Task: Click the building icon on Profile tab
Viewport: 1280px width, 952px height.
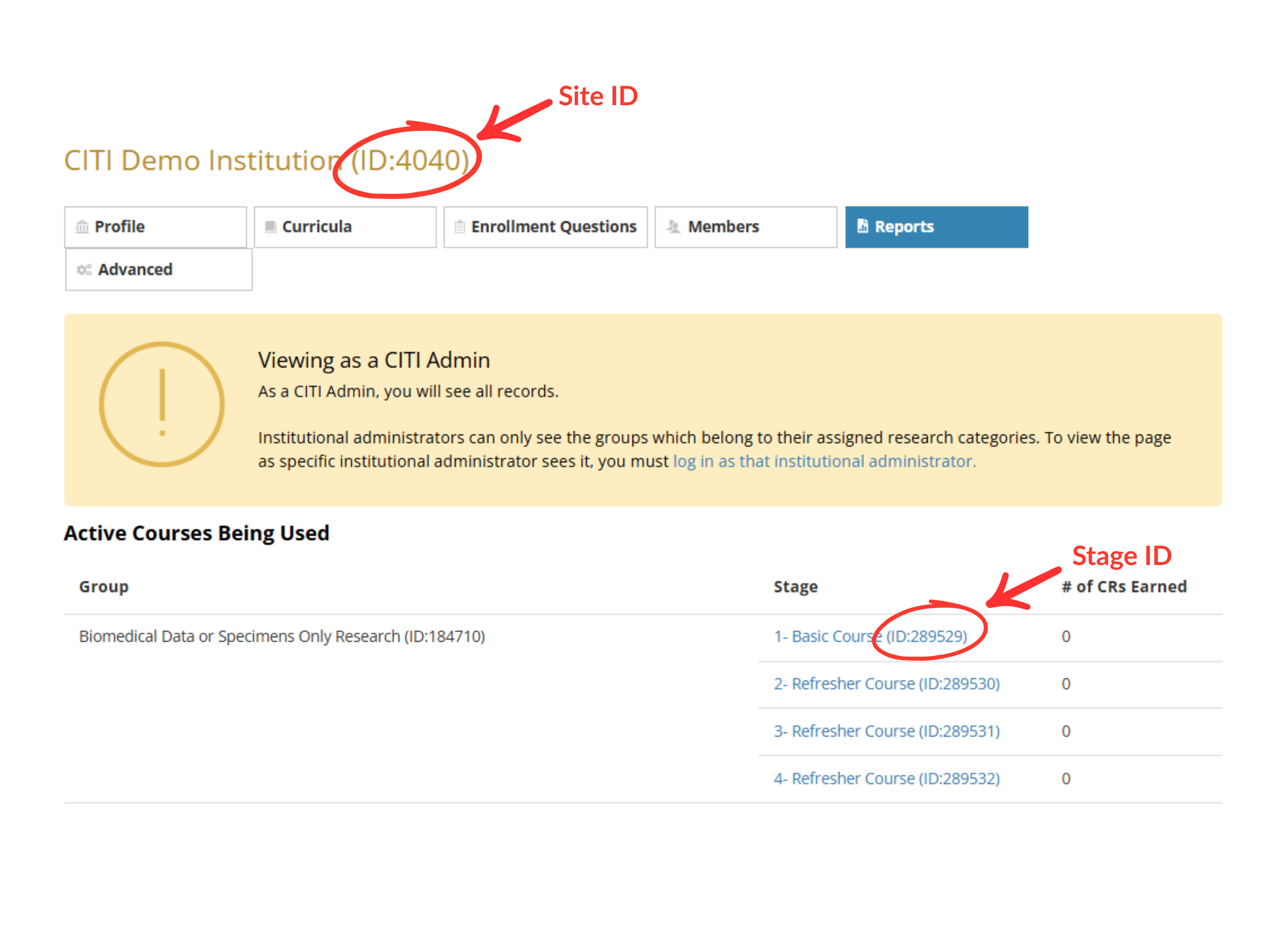Action: point(82,227)
